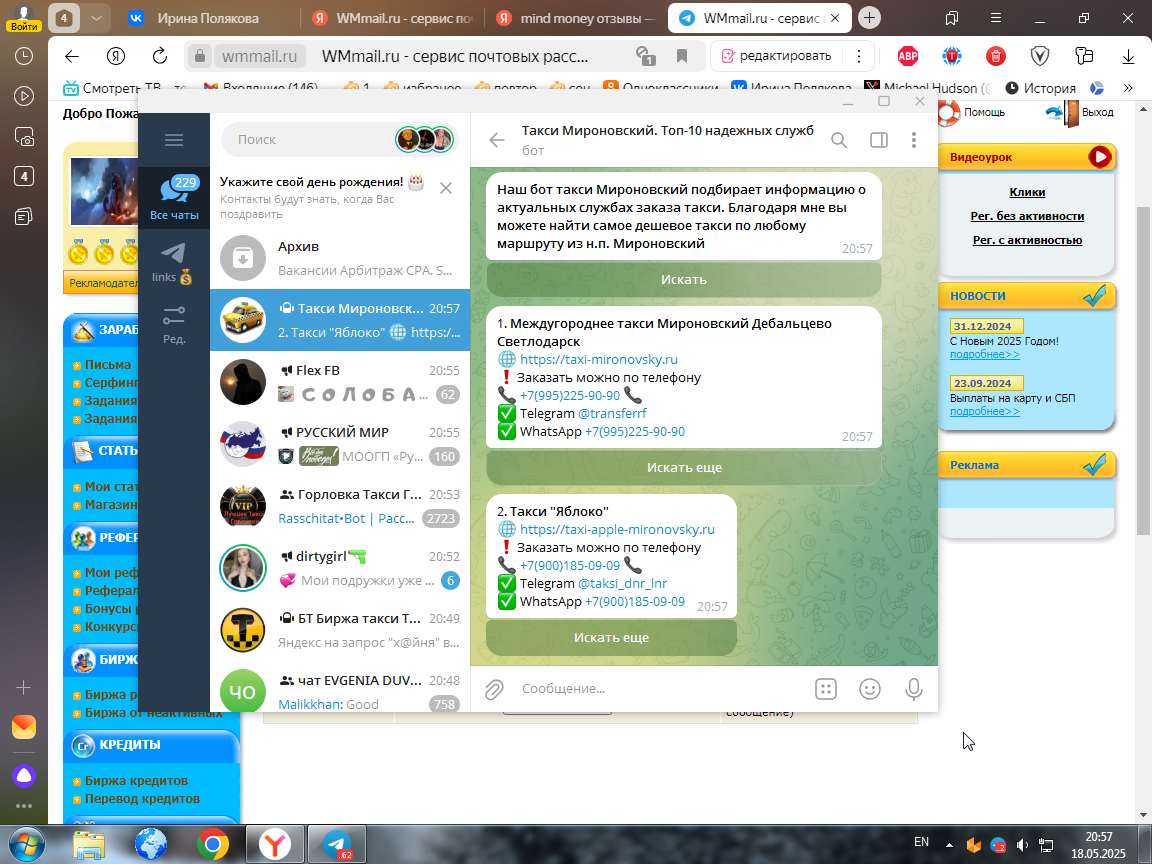The image size is (1152, 864).
Task: Switch to 'Ирина Полякова' VK tab
Action: [209, 18]
